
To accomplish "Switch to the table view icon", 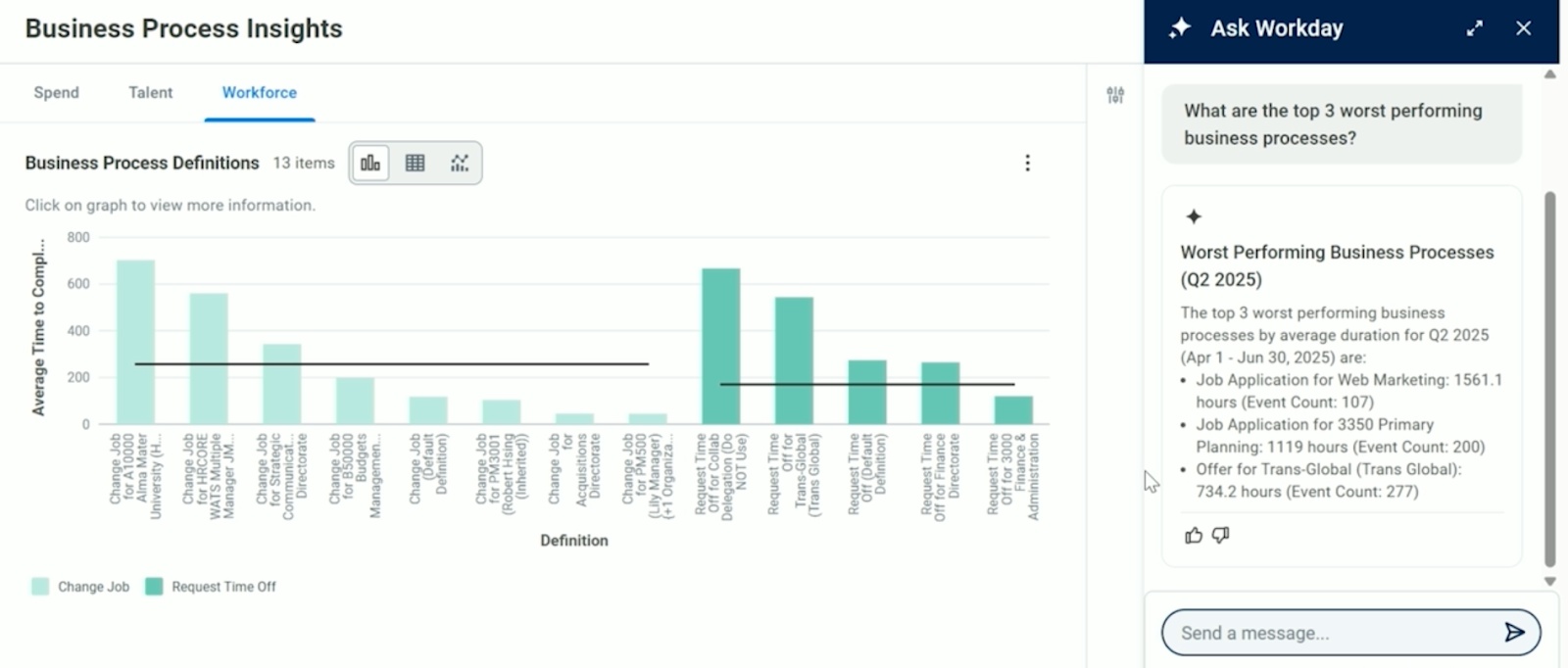I will [x=415, y=163].
